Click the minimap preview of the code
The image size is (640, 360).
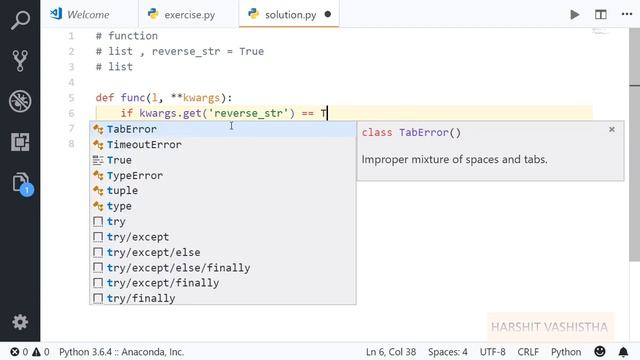(600, 32)
